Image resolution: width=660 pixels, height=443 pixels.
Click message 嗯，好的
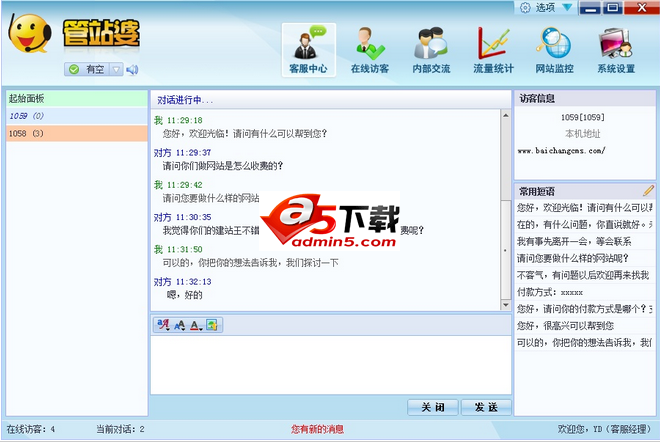point(184,295)
